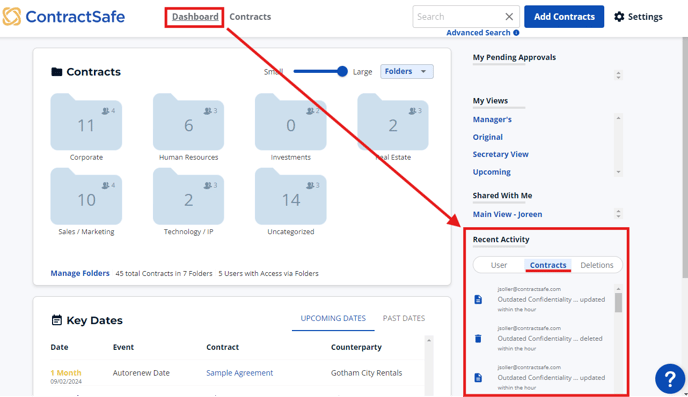The height and width of the screenshot is (397, 688).
Task: Switch Recent Activity to User
Action: (x=499, y=265)
